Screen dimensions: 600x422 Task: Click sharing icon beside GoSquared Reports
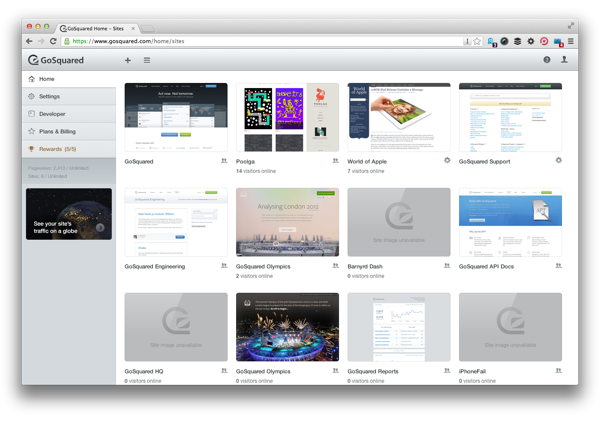pyautogui.click(x=447, y=370)
